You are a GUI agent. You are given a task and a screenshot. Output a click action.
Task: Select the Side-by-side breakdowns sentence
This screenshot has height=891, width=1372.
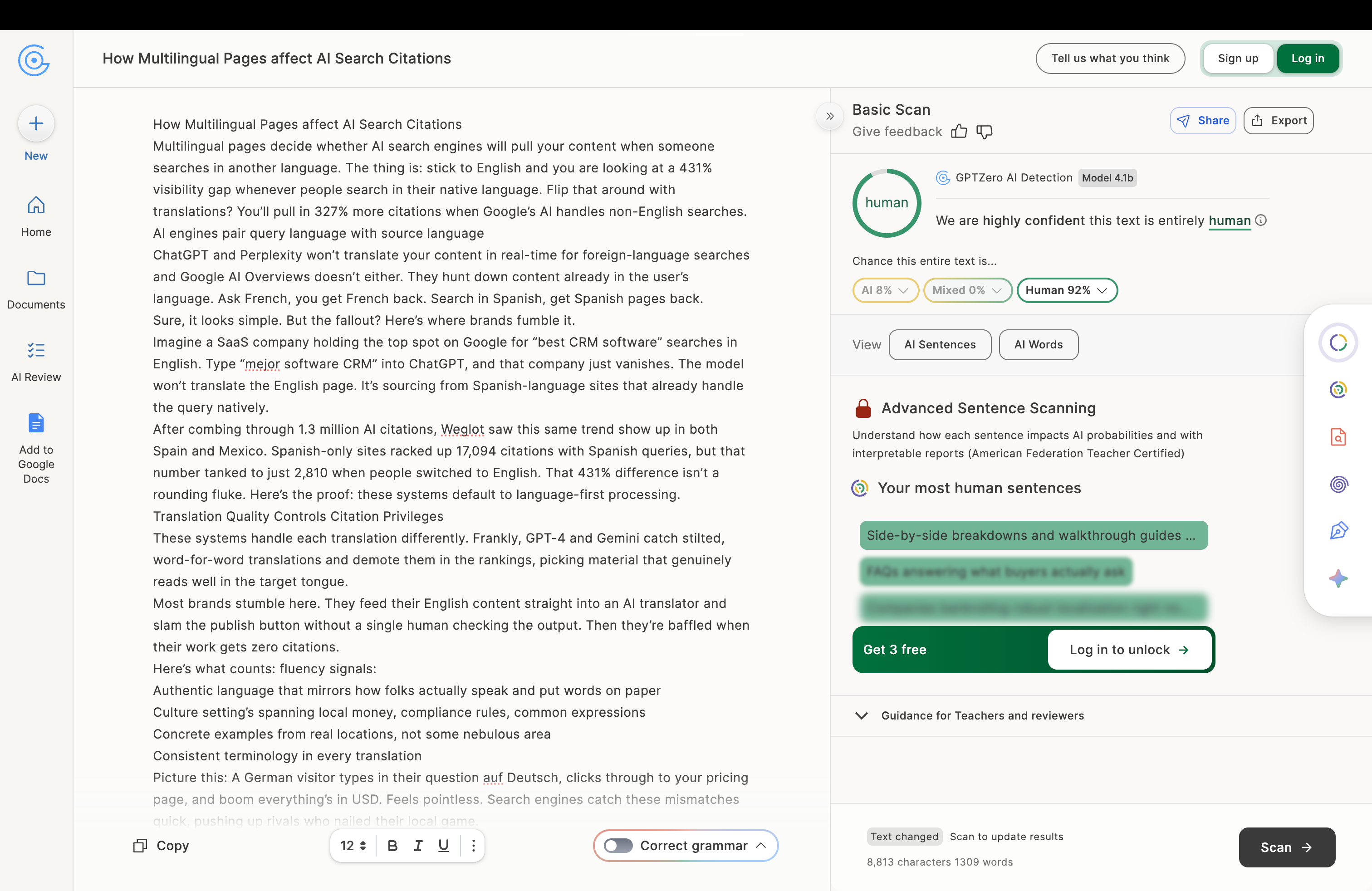pyautogui.click(x=1033, y=535)
